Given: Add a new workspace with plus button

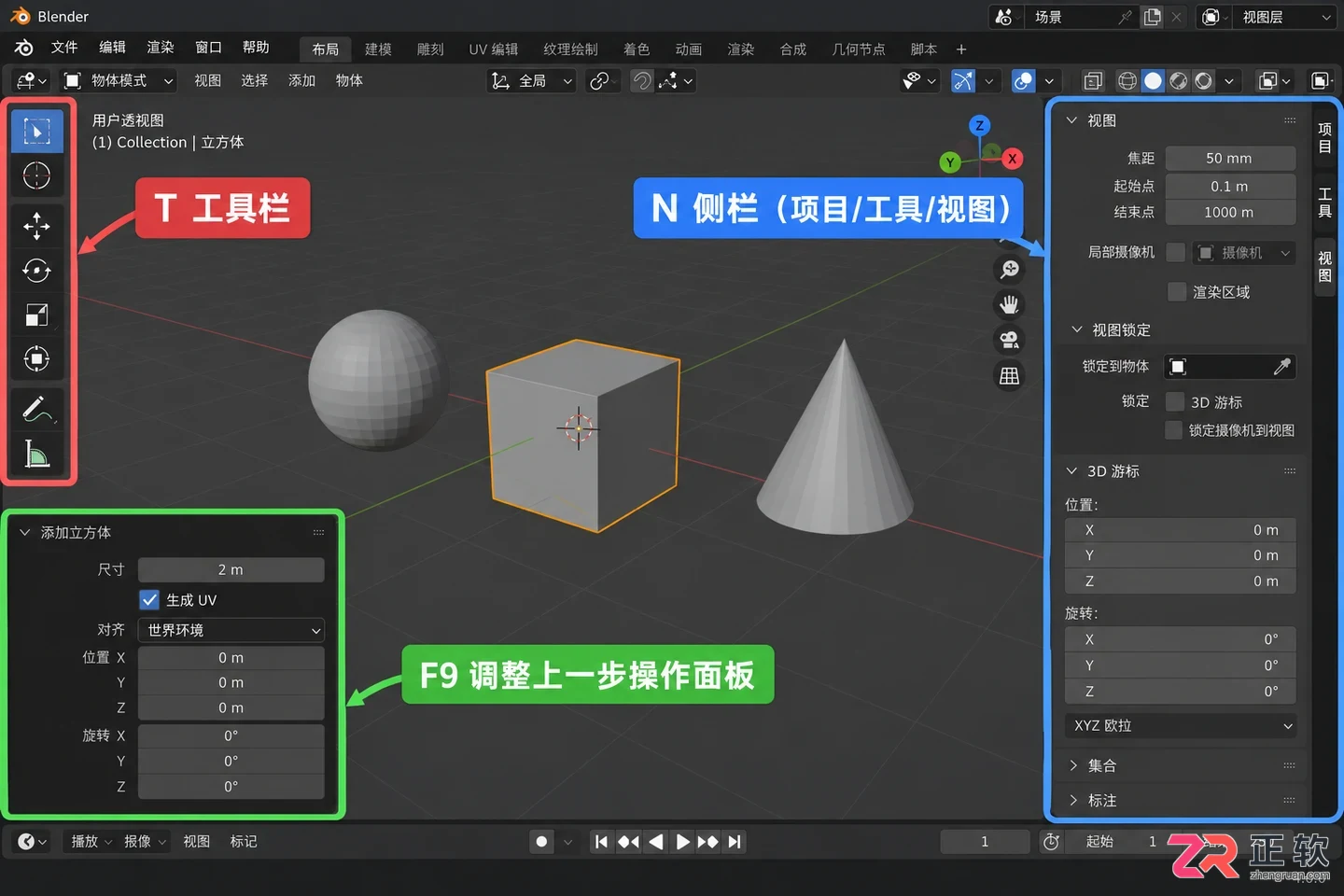Looking at the screenshot, I should (961, 49).
